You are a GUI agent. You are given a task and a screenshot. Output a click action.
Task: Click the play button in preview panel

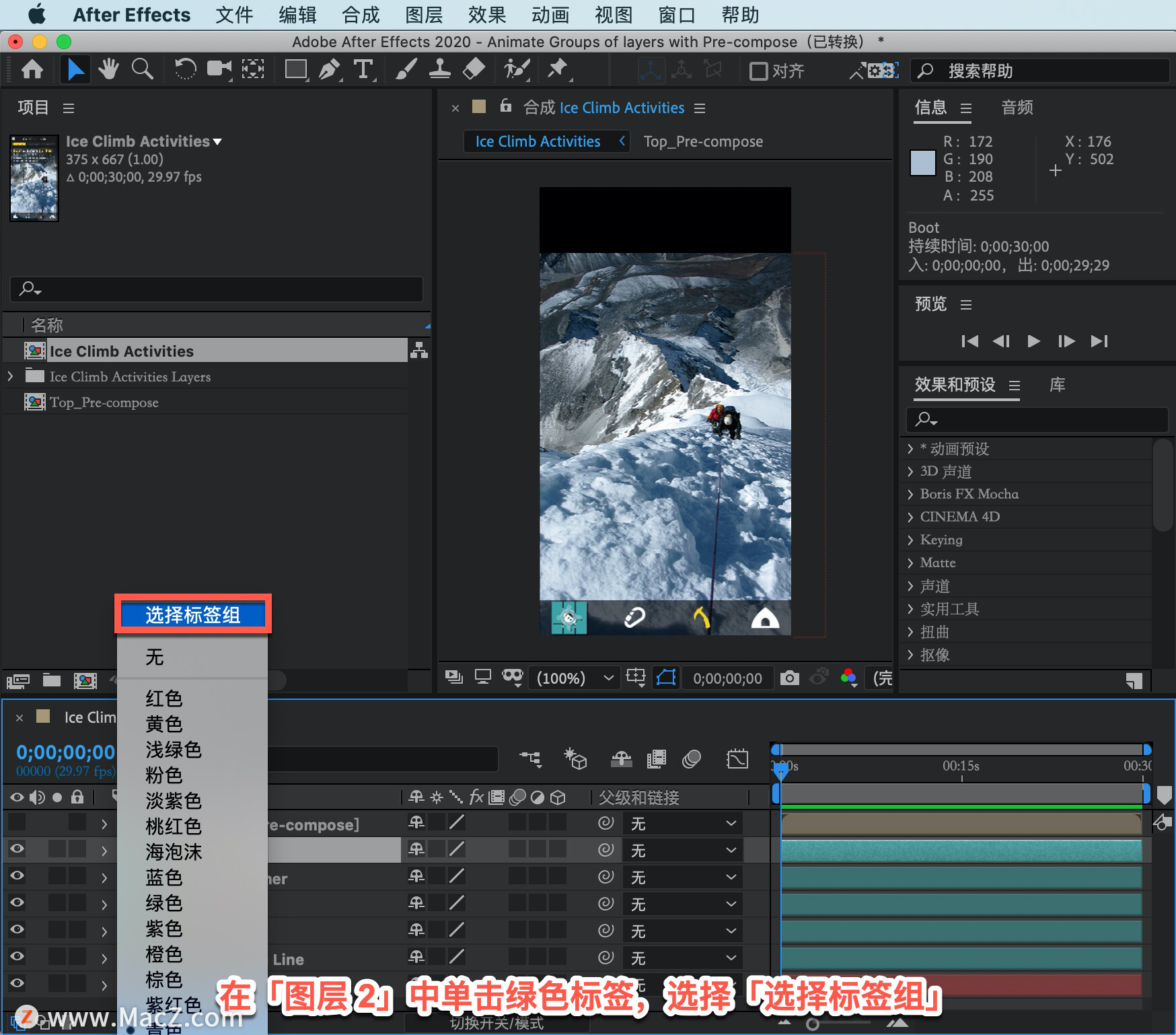(x=1033, y=341)
